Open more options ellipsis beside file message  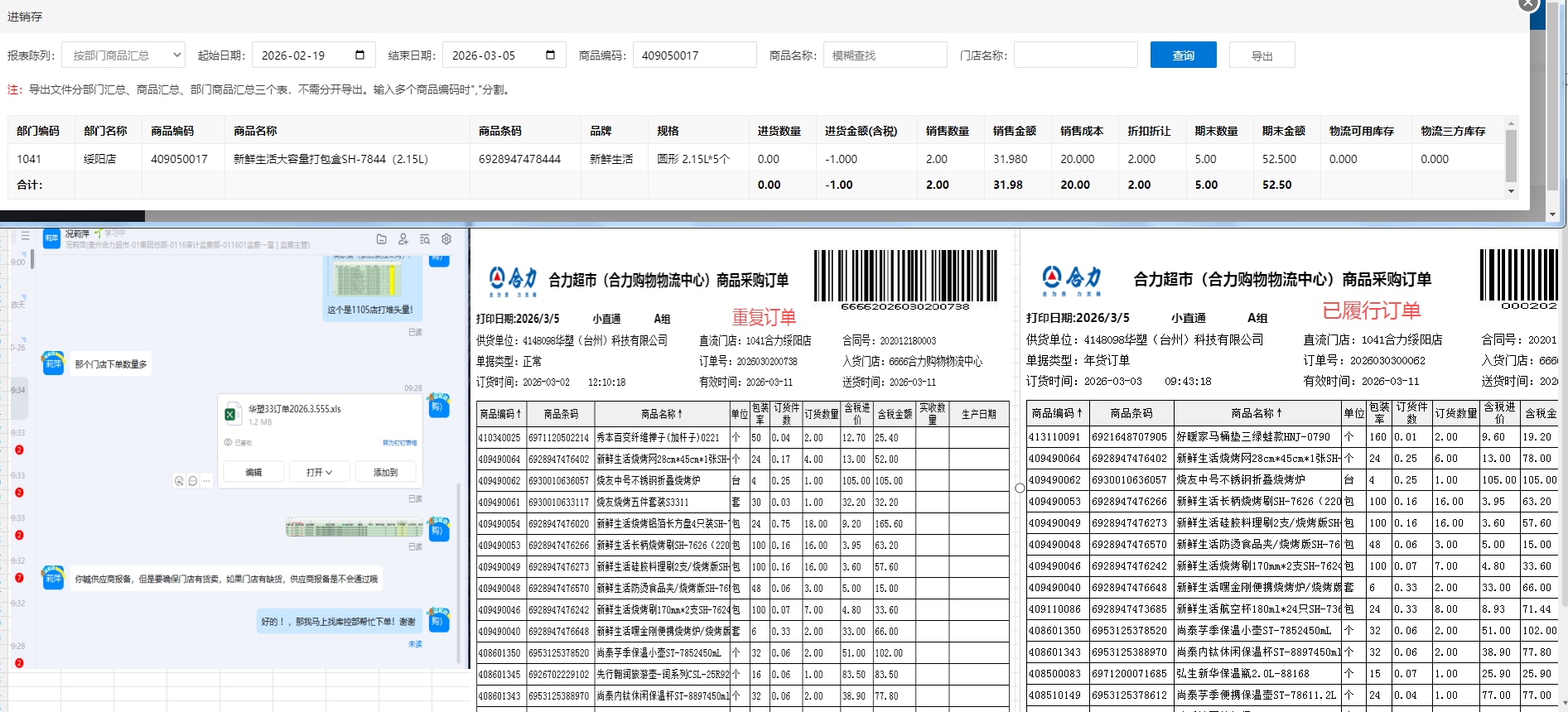206,481
